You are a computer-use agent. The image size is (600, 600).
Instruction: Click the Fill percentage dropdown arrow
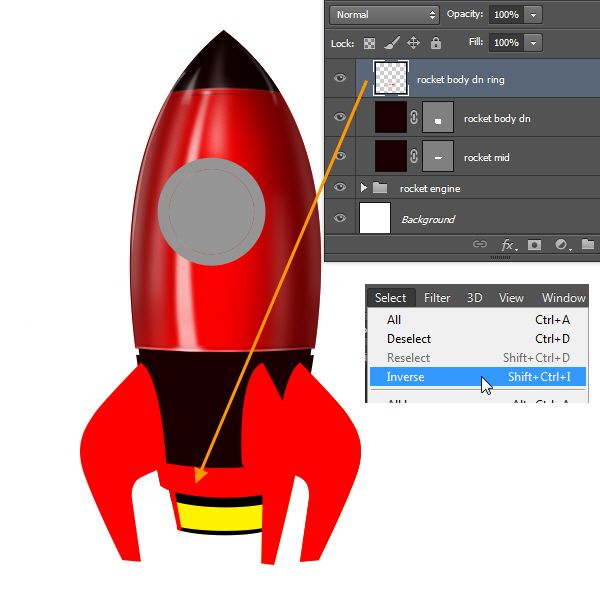[x=533, y=43]
